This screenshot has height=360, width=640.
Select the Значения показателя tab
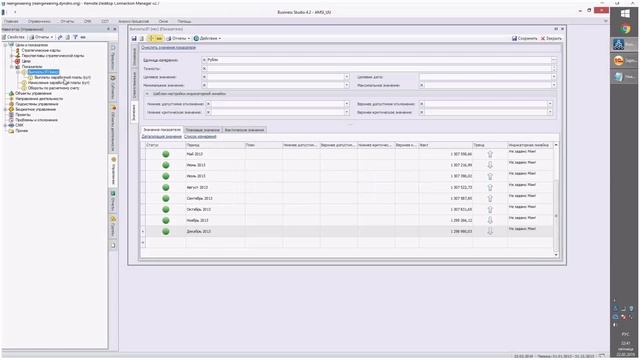pyautogui.click(x=162, y=130)
